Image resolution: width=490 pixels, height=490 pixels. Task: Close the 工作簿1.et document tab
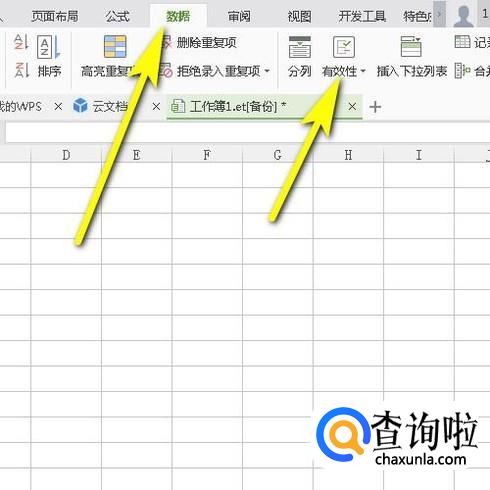coord(352,107)
